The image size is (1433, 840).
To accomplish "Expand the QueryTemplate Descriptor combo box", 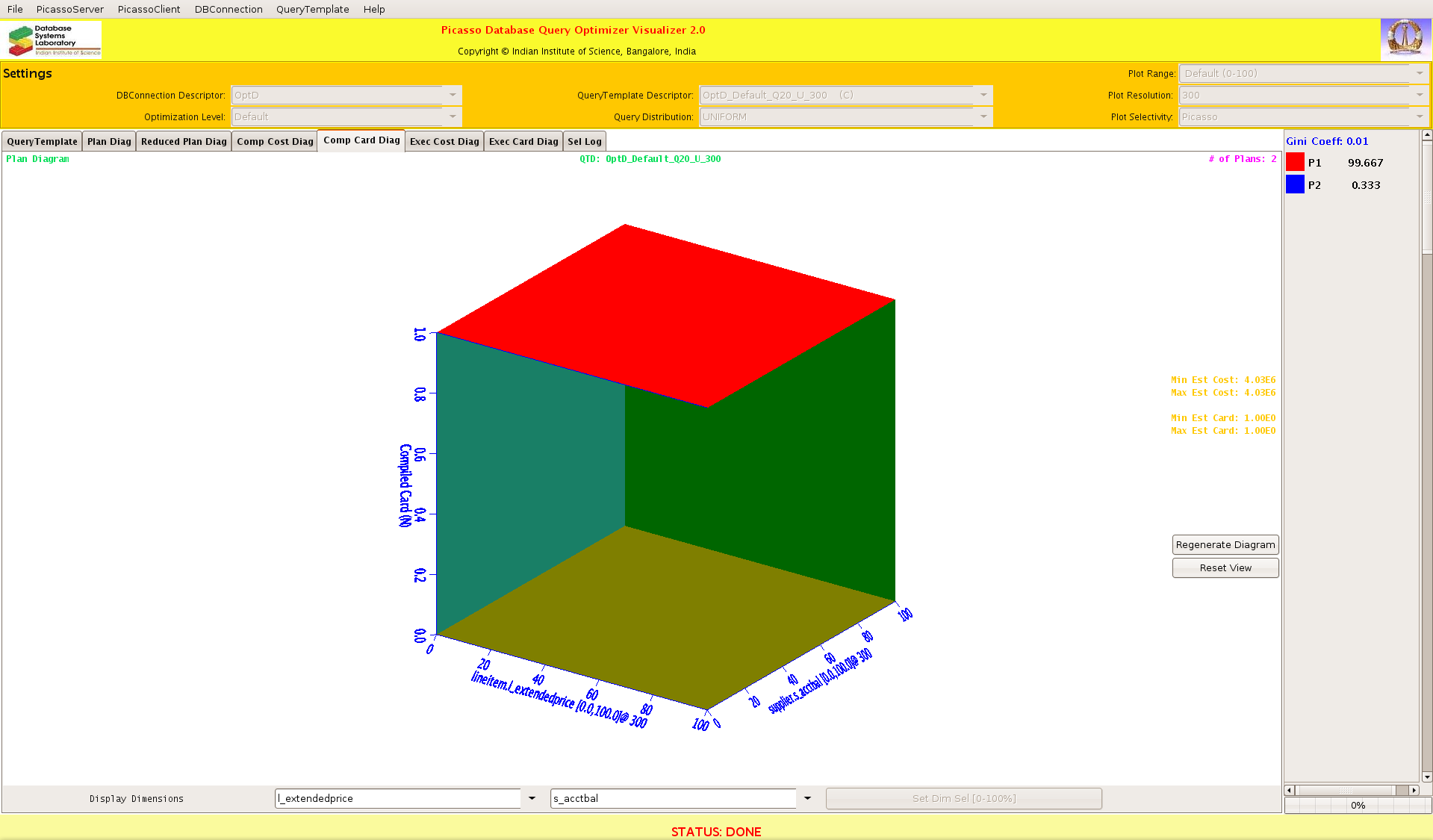I will click(983, 96).
